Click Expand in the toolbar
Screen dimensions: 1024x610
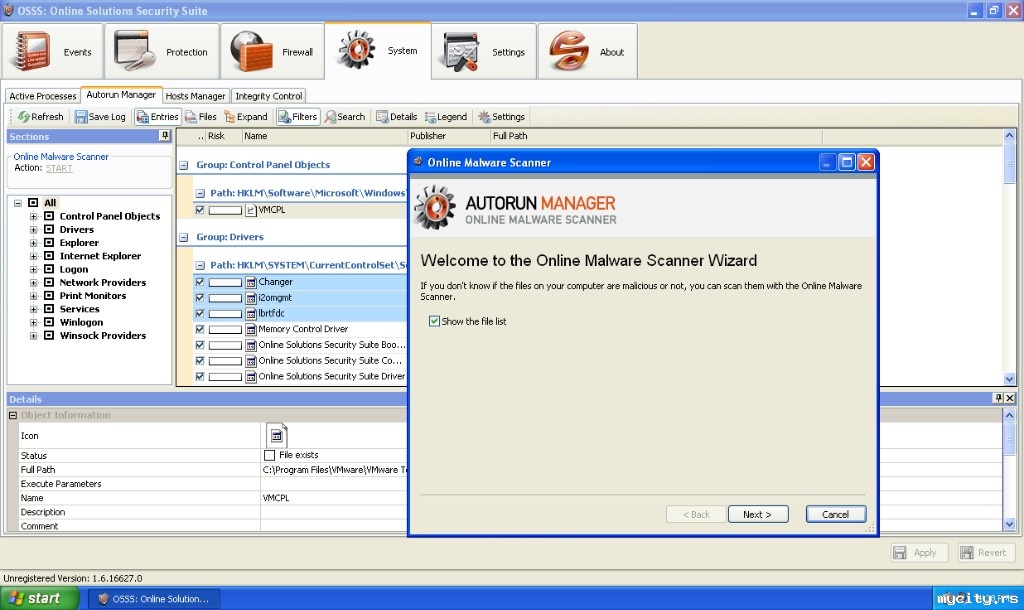(x=246, y=116)
